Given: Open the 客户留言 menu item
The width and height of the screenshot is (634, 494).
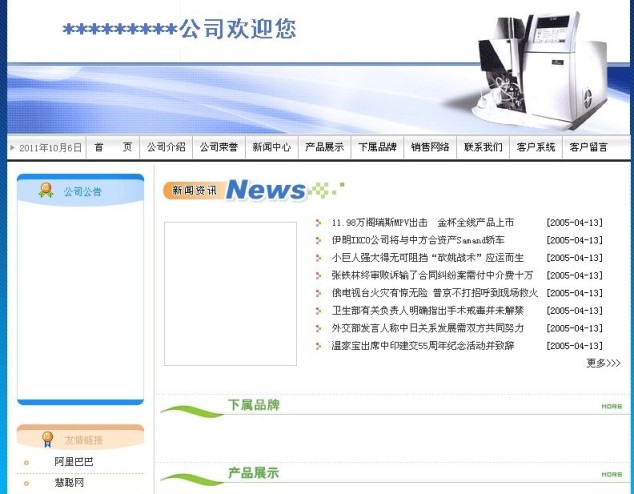Looking at the screenshot, I should (x=588, y=147).
